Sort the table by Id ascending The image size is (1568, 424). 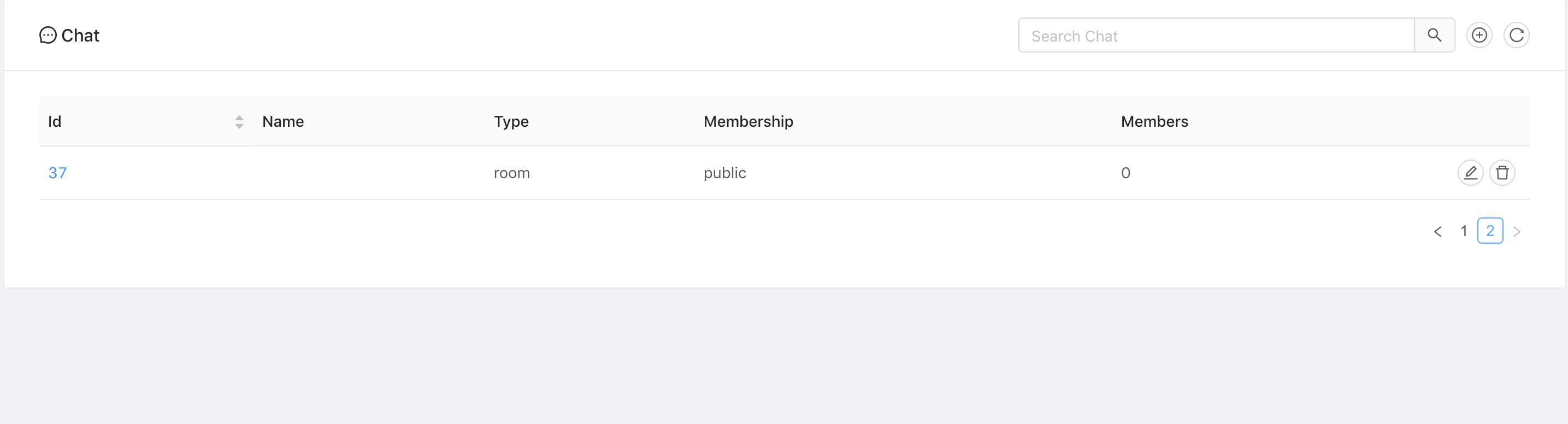pyautogui.click(x=239, y=118)
